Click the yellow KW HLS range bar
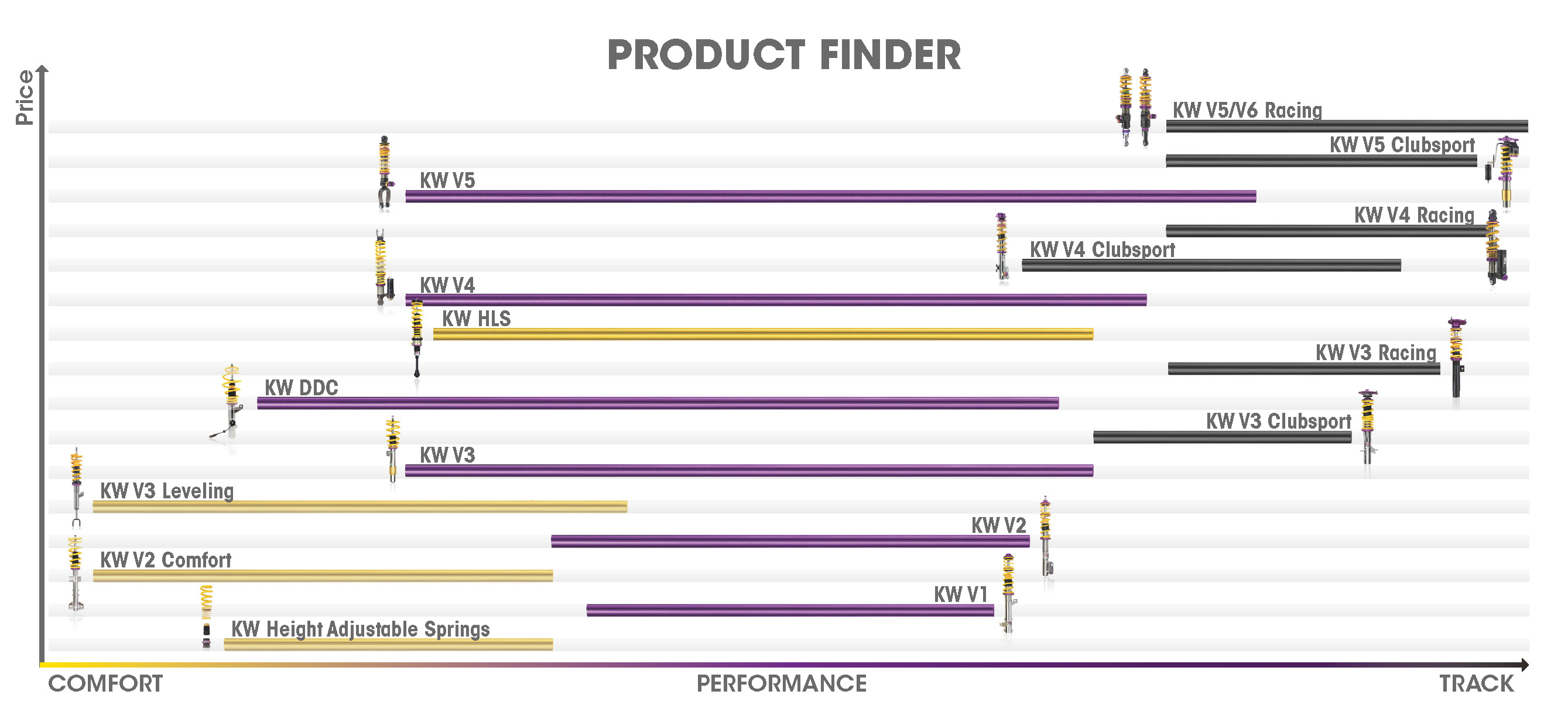 point(763,334)
